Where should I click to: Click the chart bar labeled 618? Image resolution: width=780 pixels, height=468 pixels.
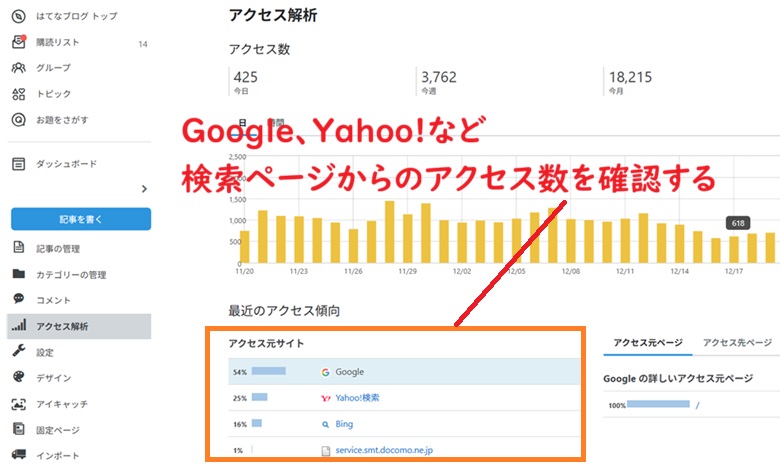tap(734, 250)
